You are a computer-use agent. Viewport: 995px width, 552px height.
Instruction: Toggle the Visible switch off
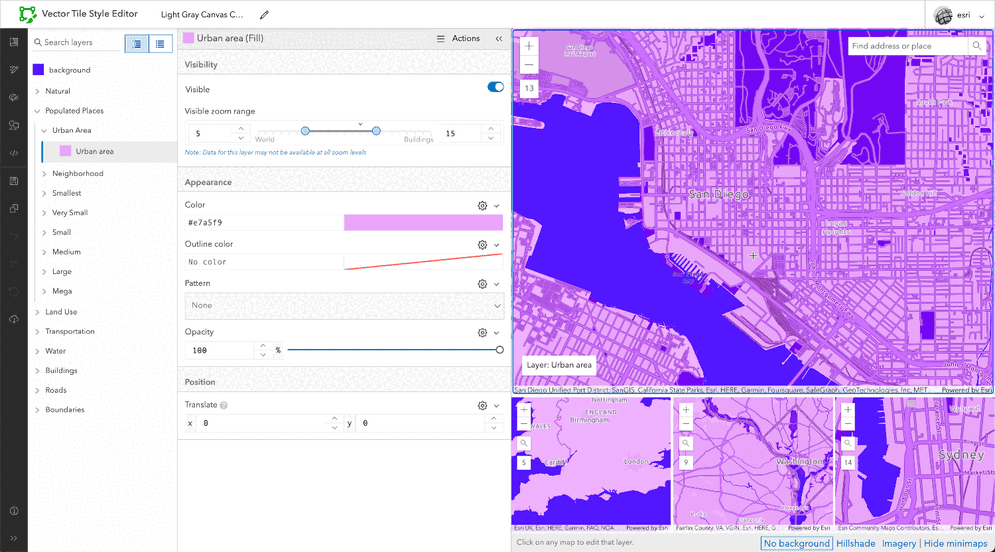(496, 88)
